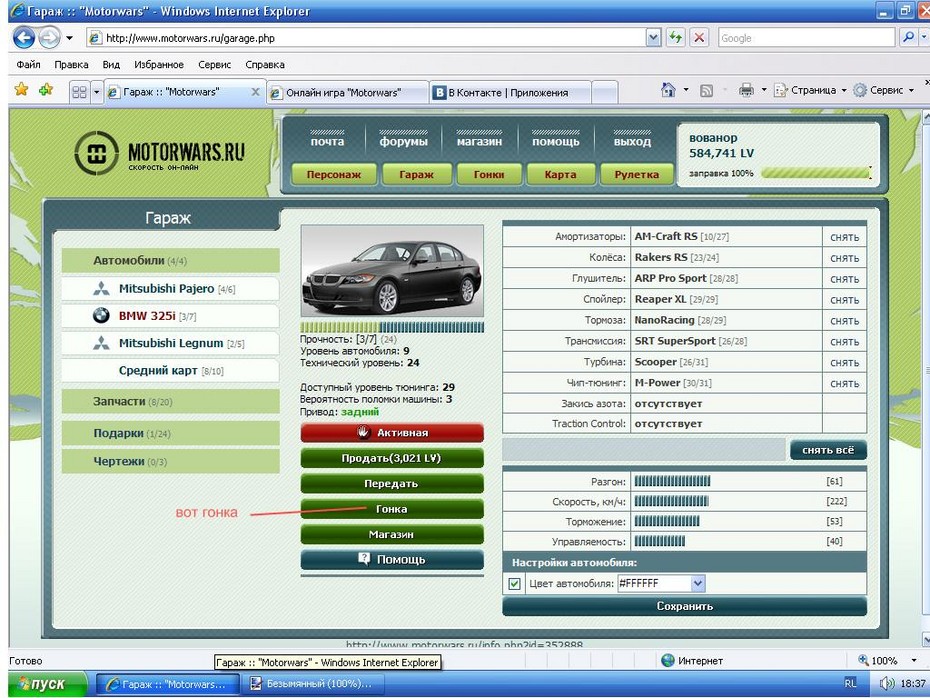Click the форумы link in the top navigation
The height and width of the screenshot is (698, 930).
click(403, 141)
